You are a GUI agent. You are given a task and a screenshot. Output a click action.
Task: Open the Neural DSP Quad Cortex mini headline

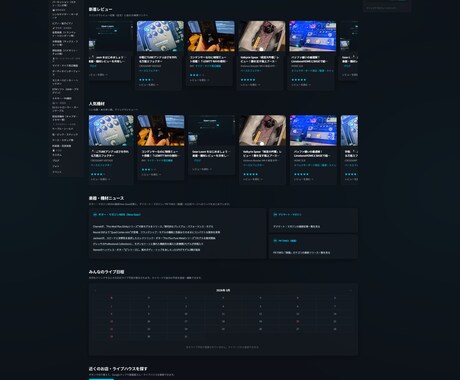tap(156, 232)
